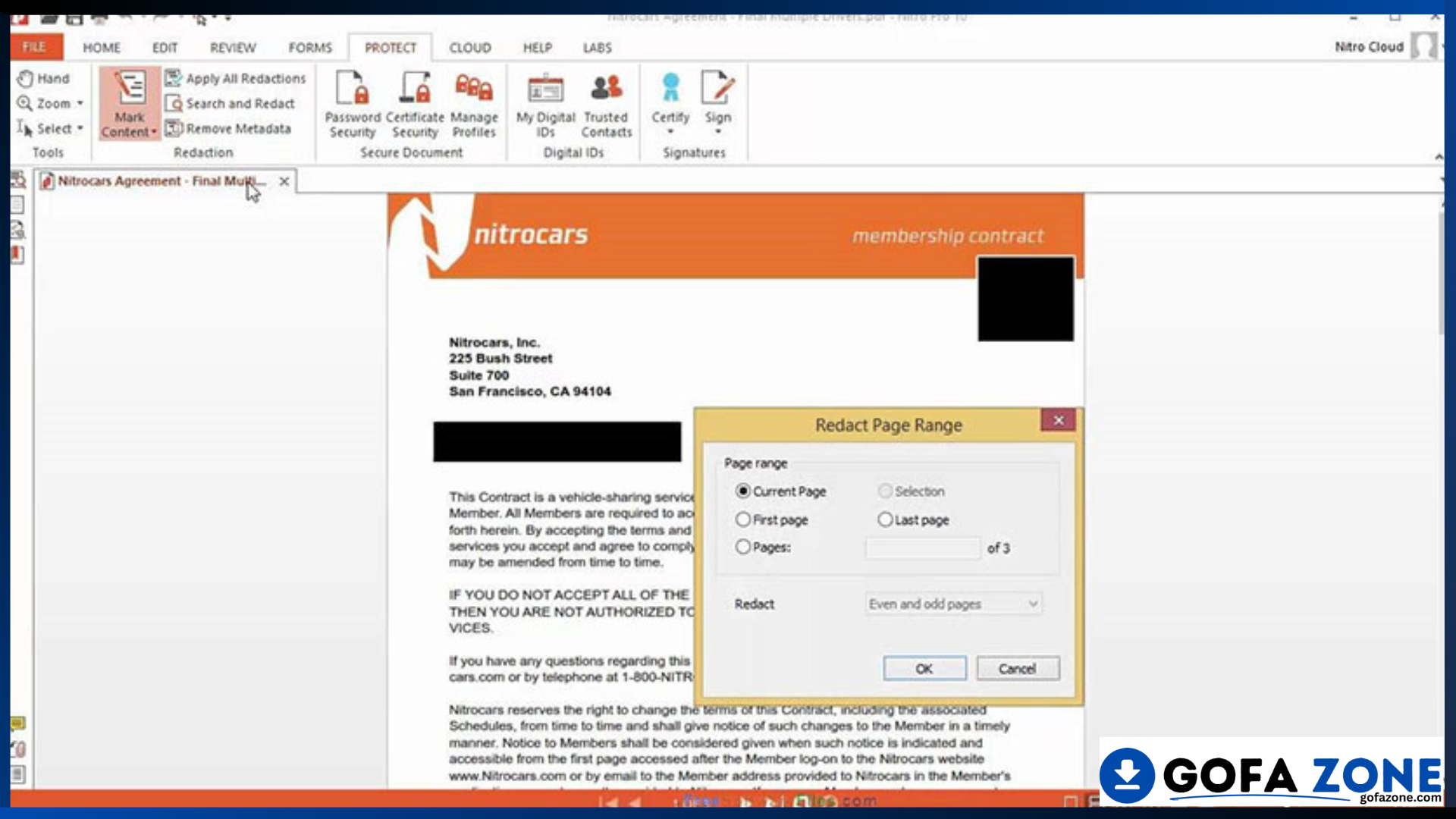Open the second sidebar pages panel icon
The width and height of the screenshot is (1456, 819).
click(18, 205)
